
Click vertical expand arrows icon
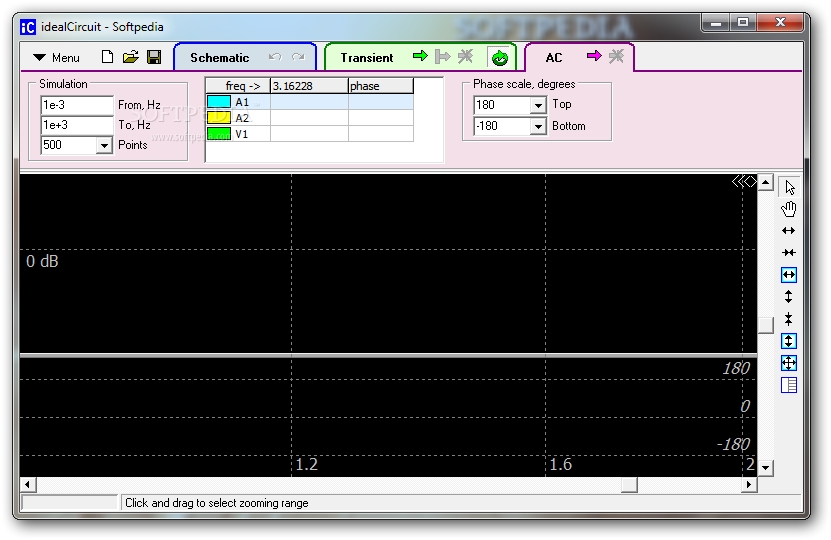pos(789,297)
